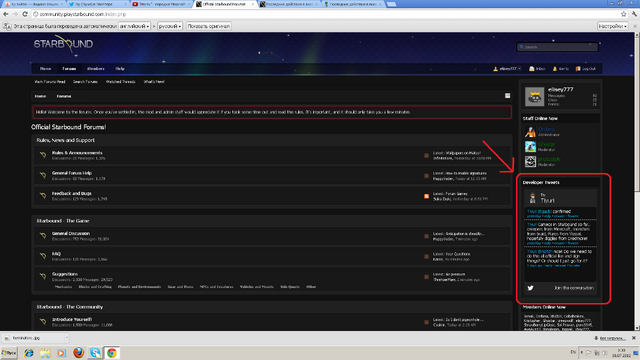Close the downloads bar
640x360 pixels.
634,338
